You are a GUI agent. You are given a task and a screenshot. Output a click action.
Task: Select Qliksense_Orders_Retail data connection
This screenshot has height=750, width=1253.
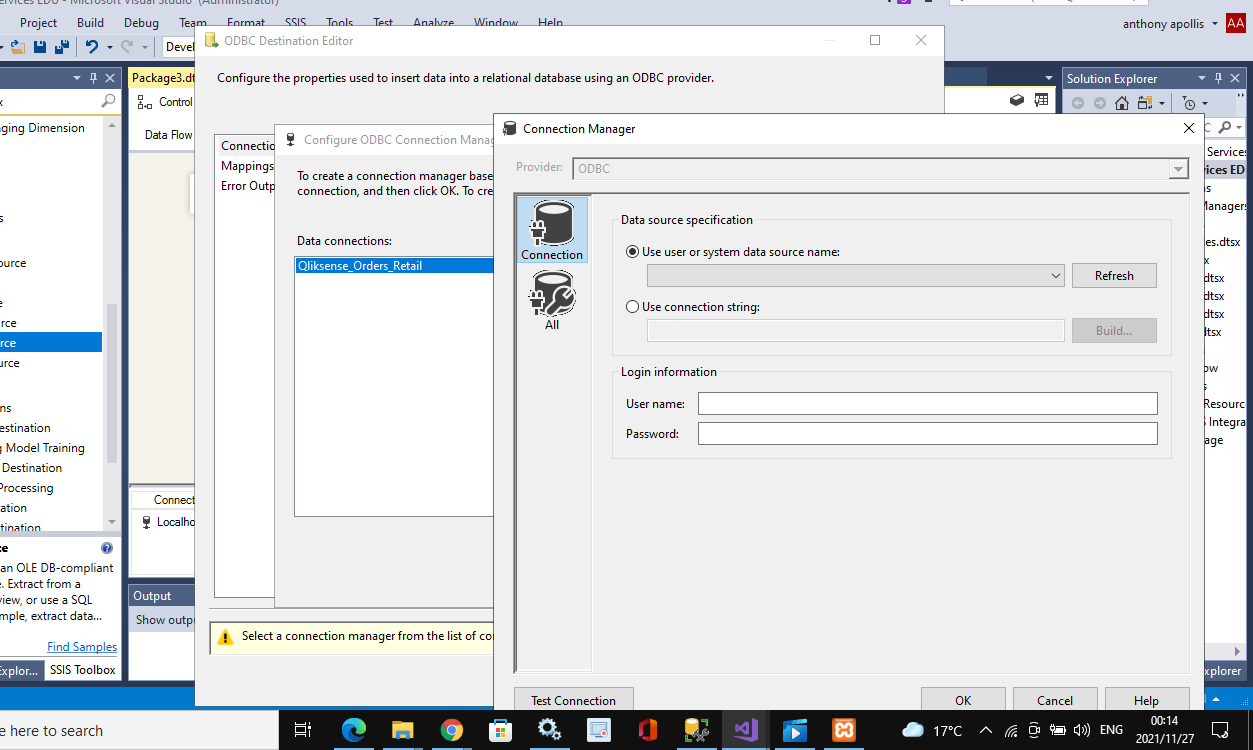pos(394,266)
